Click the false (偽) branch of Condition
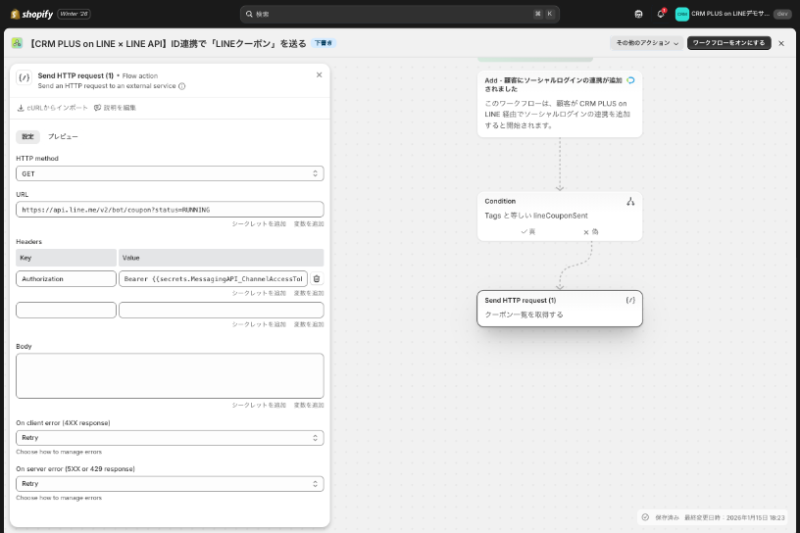Image resolution: width=800 pixels, height=533 pixels. coord(591,232)
